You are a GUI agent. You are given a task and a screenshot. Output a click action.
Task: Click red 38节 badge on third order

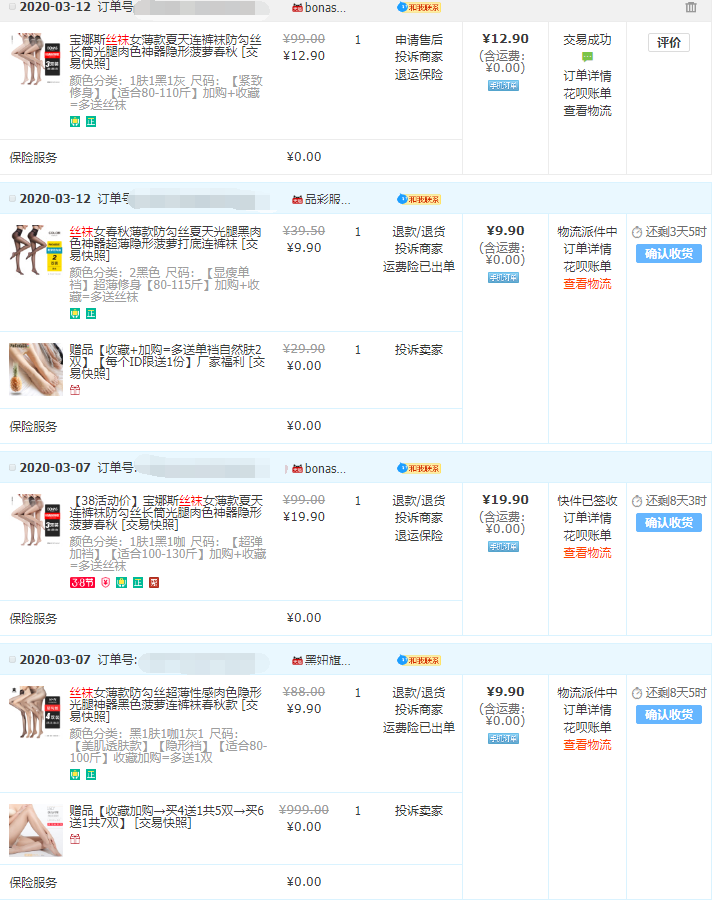click(82, 583)
